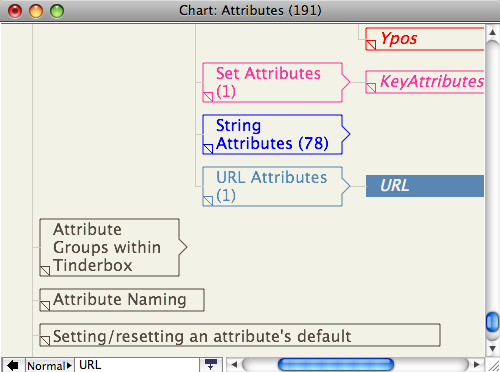This screenshot has height=372, width=500.
Task: Click the back arrow navigation button
Action: tap(13, 365)
